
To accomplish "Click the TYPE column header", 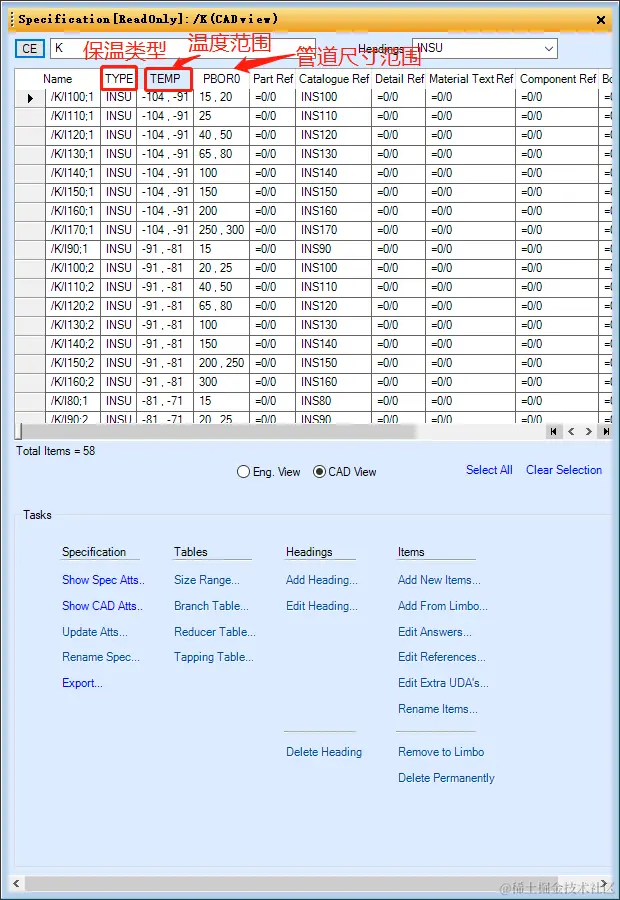I will pos(119,79).
